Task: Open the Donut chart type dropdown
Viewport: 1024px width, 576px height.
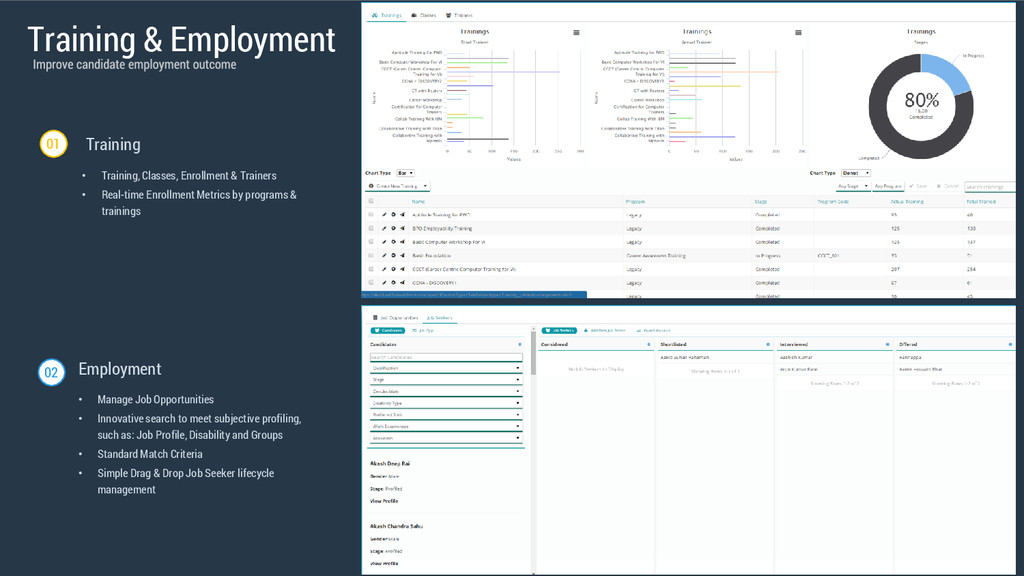Action: click(856, 173)
